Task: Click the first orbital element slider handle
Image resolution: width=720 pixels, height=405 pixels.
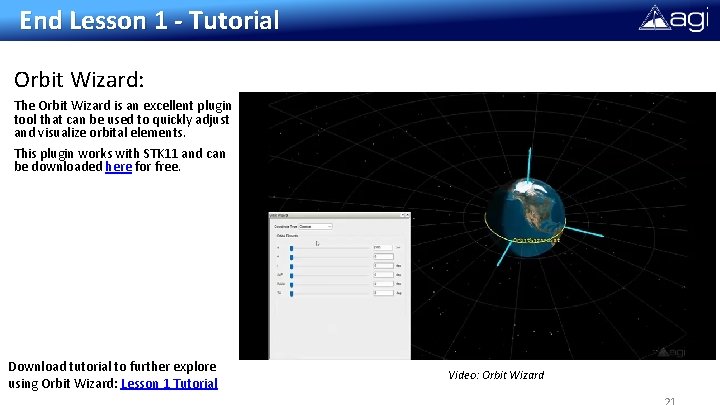Action: click(291, 248)
